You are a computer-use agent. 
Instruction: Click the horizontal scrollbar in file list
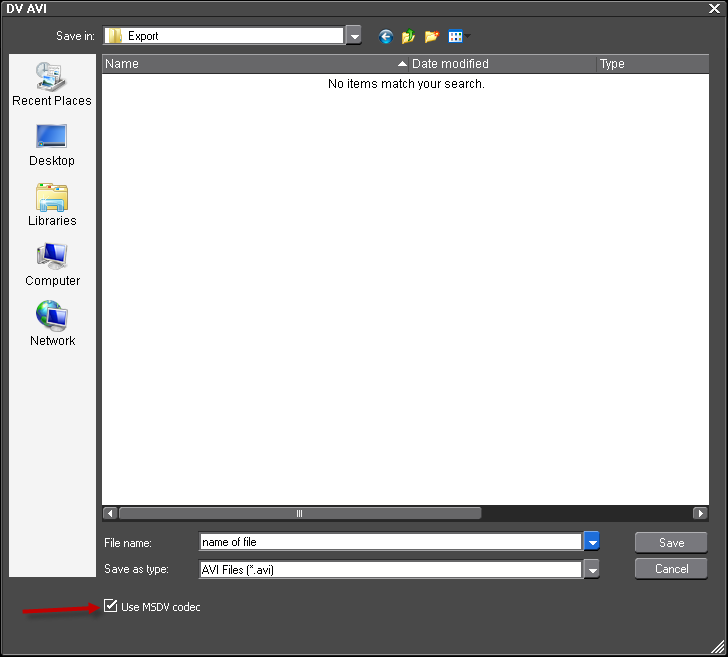[x=300, y=513]
